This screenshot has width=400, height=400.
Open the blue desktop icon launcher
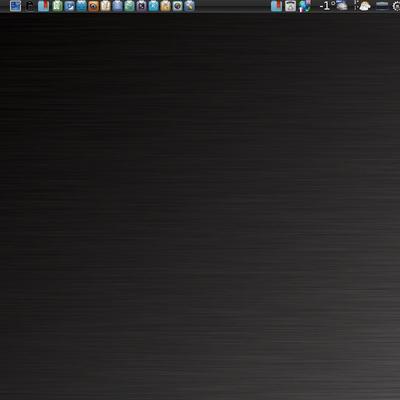click(x=15, y=6)
